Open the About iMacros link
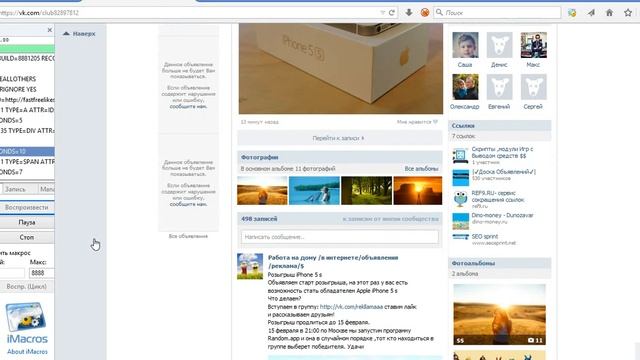The image size is (640, 360). click(x=27, y=351)
